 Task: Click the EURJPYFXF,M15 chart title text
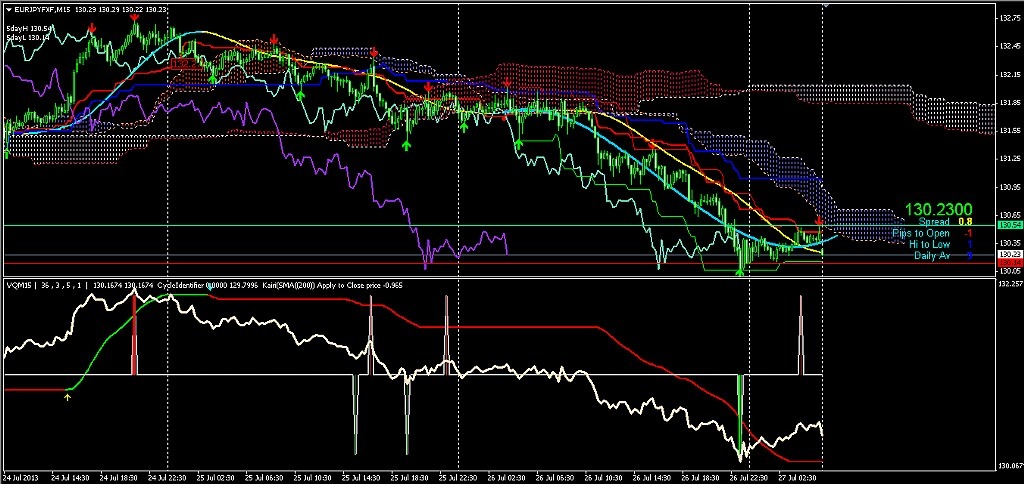pos(42,10)
